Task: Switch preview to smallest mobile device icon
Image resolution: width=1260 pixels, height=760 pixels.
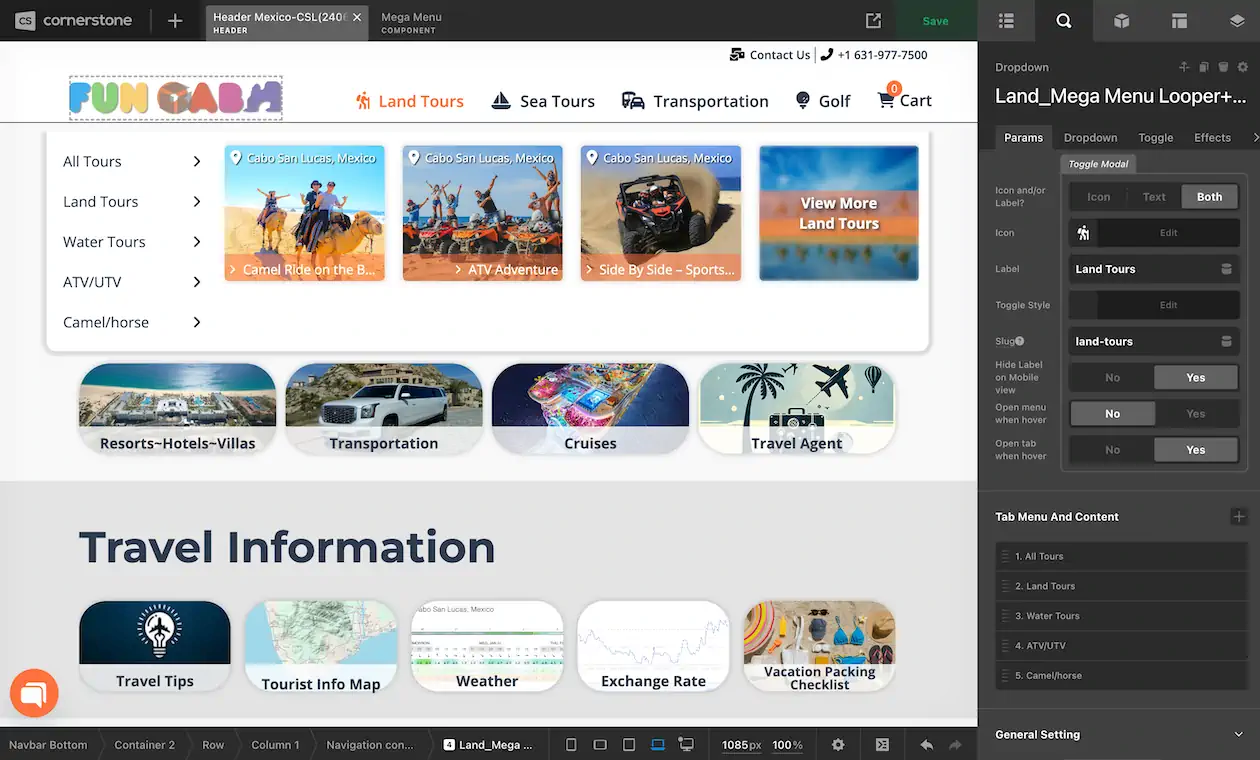Action: 571,745
